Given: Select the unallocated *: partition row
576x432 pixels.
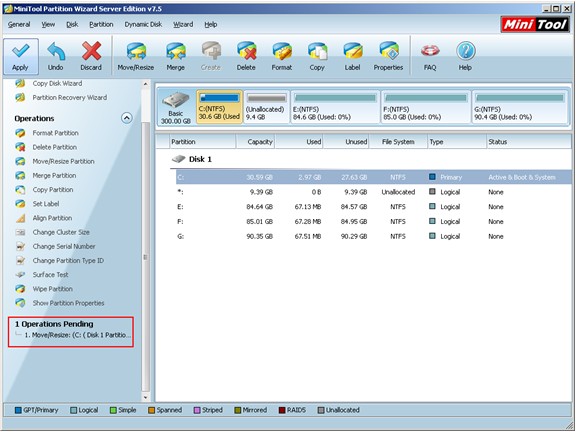Looking at the screenshot, I should (373, 192).
